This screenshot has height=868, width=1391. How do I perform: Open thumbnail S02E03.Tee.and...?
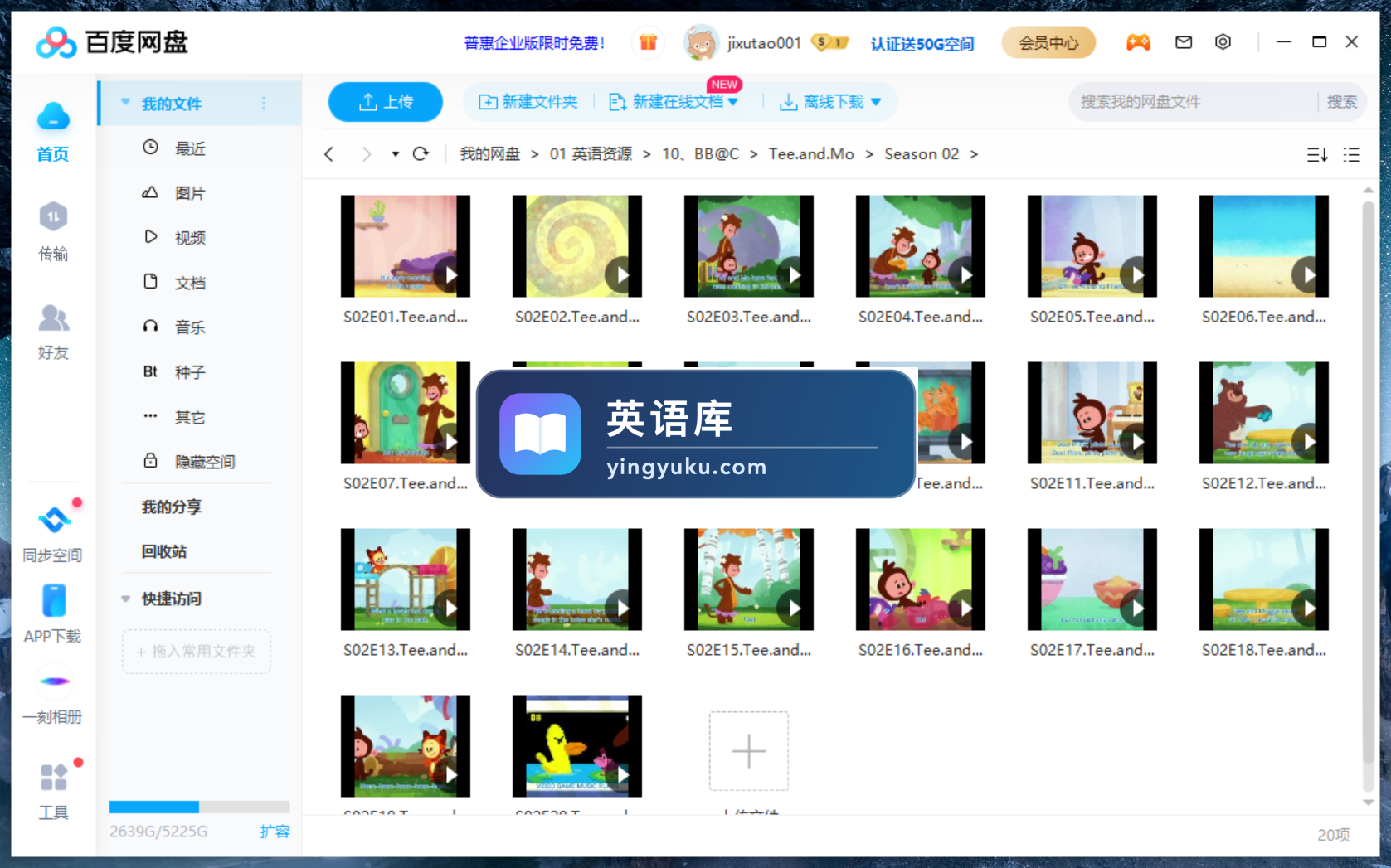(749, 246)
